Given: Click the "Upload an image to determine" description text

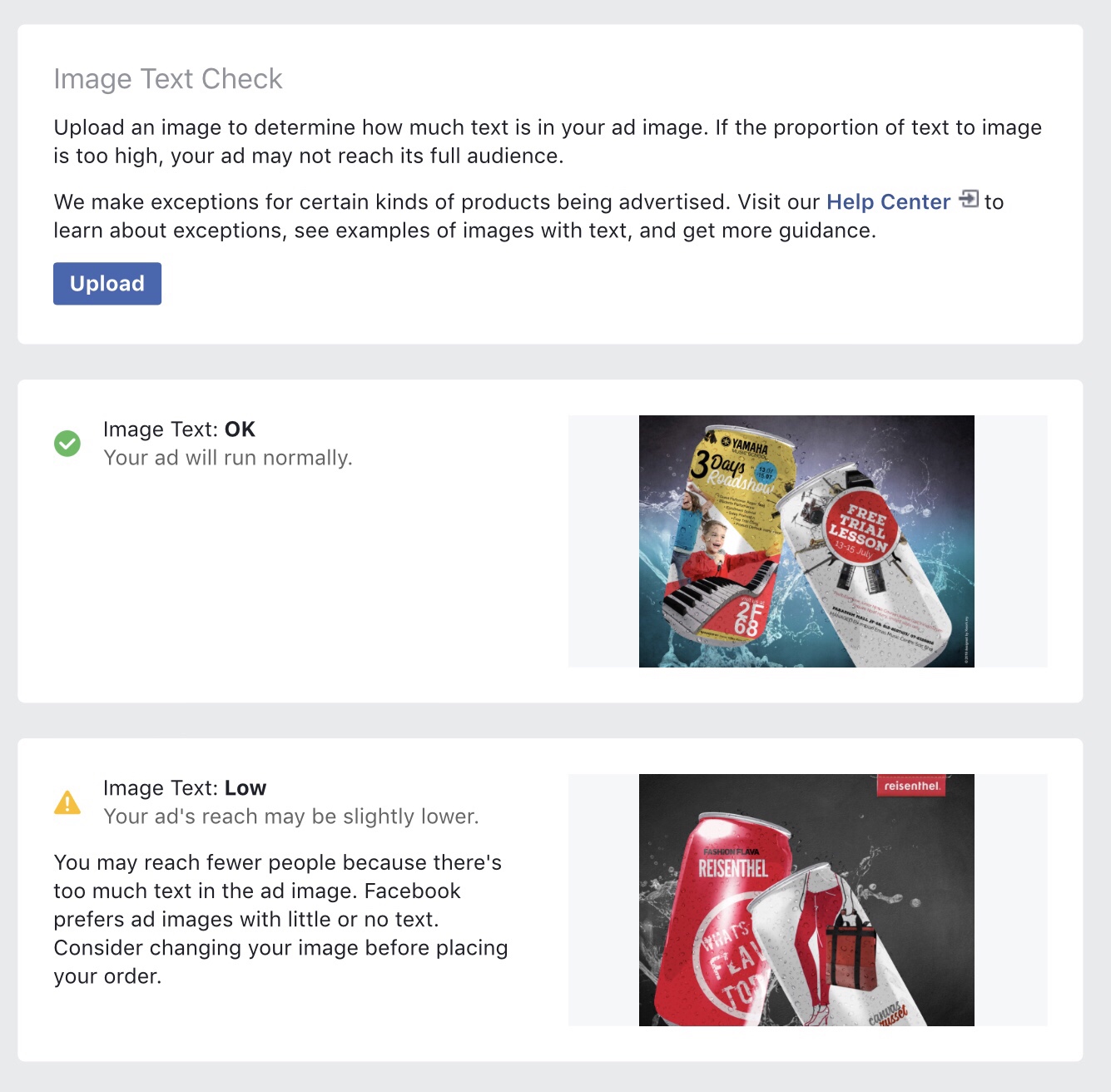Looking at the screenshot, I should (548, 141).
